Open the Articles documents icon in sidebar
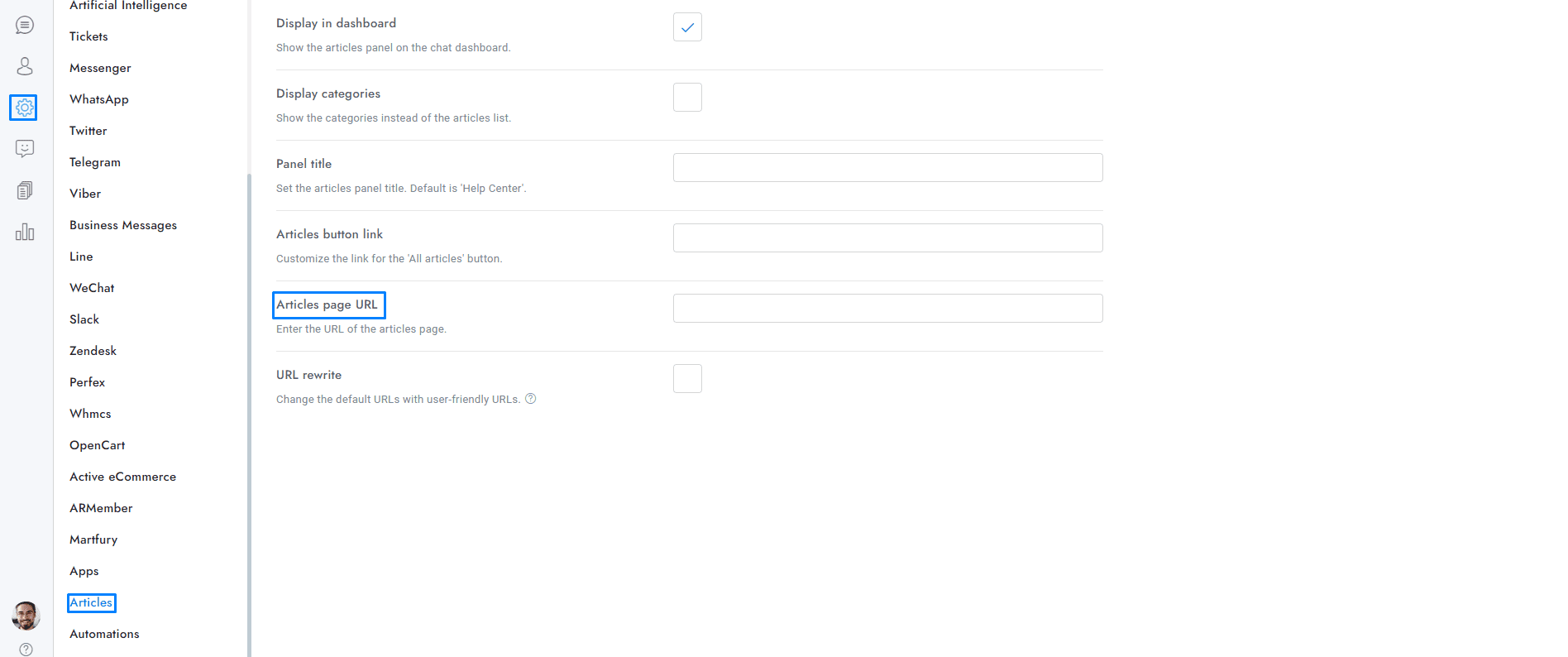 (x=25, y=190)
